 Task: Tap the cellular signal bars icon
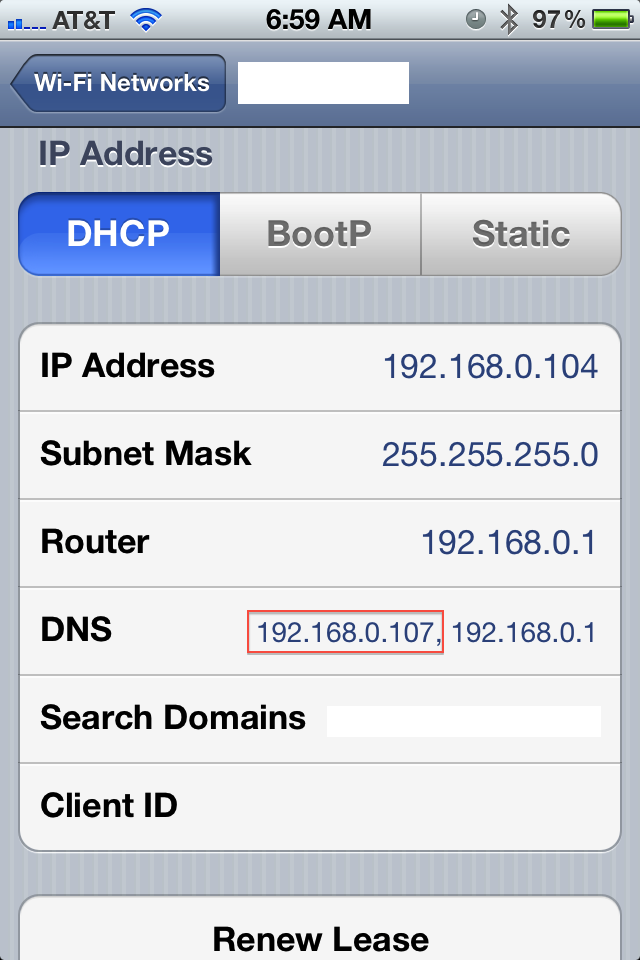point(26,24)
